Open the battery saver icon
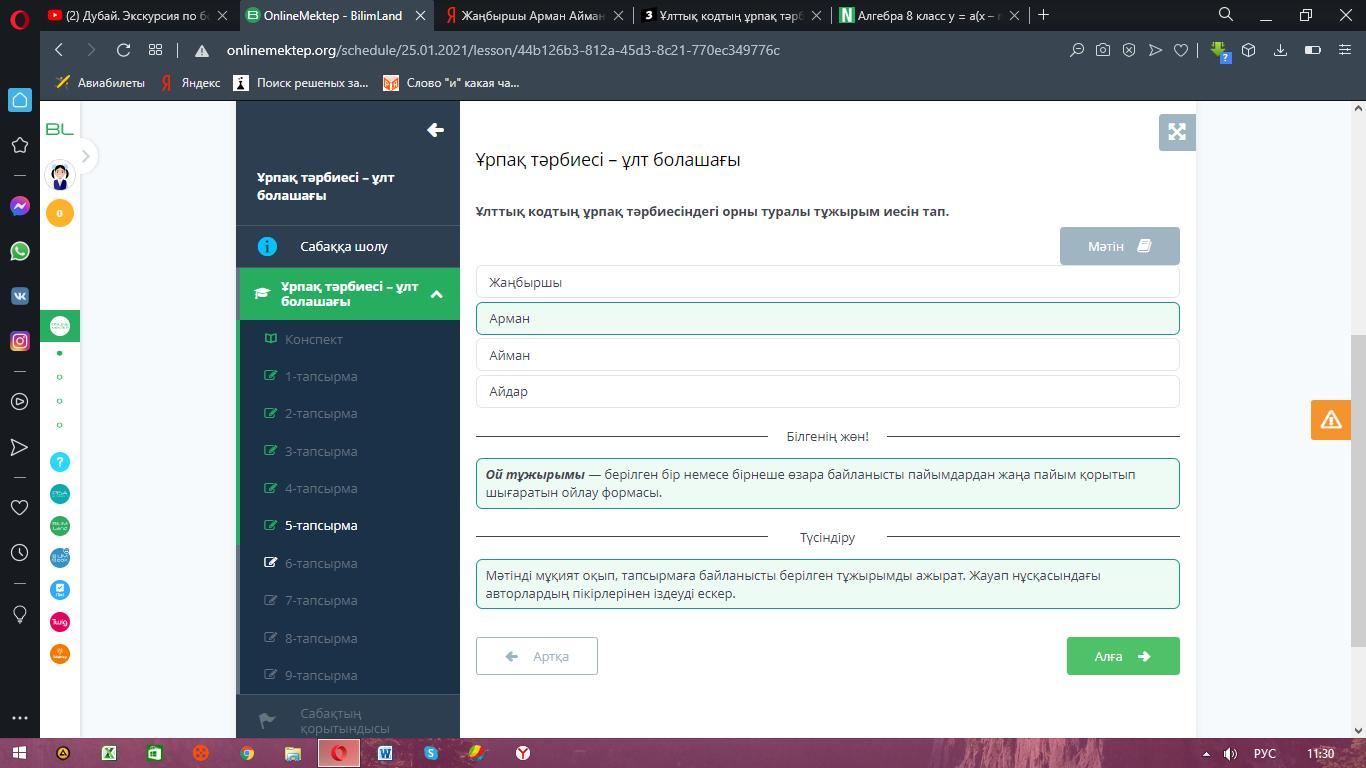Viewport: 1366px width, 768px height. point(1313,50)
